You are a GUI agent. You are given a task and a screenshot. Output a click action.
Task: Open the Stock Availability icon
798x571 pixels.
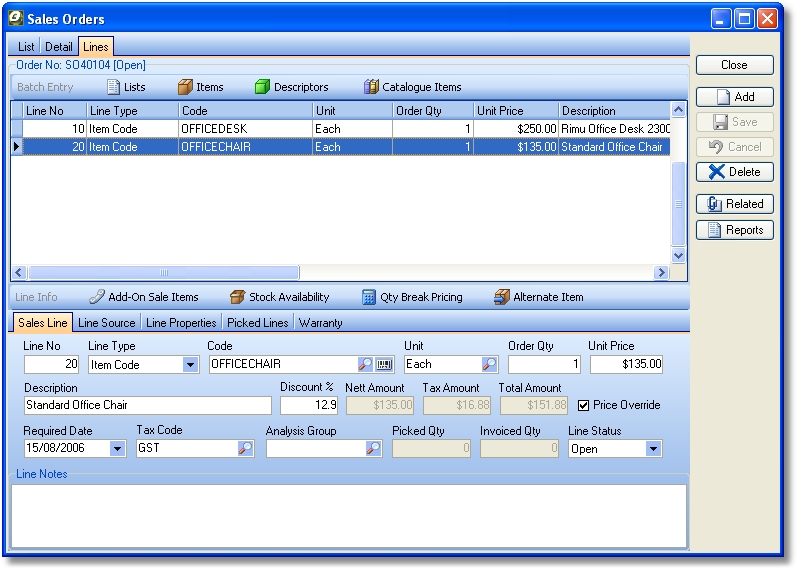coord(237,297)
